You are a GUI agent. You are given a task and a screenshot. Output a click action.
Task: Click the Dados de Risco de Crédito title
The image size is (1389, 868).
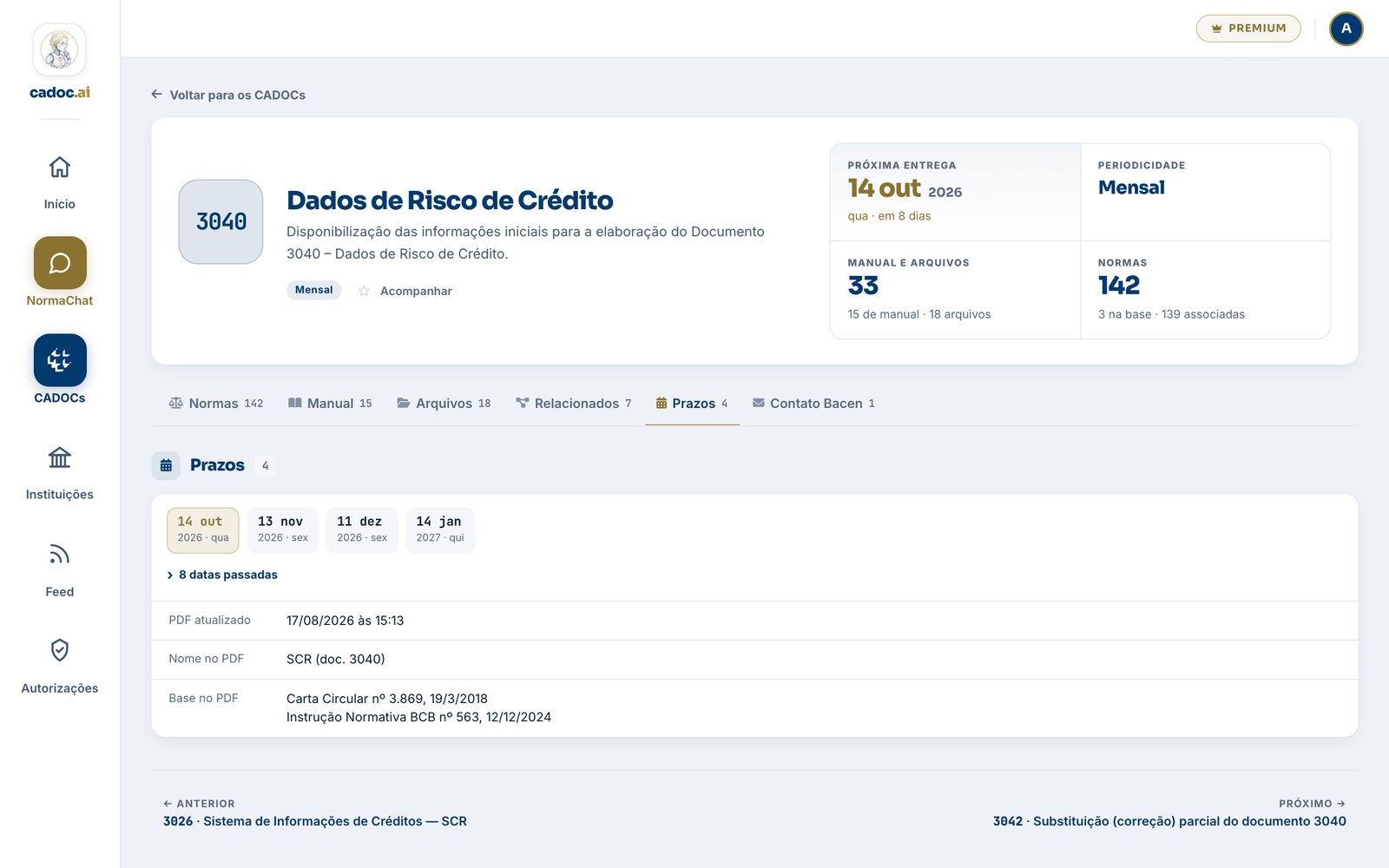click(x=450, y=201)
